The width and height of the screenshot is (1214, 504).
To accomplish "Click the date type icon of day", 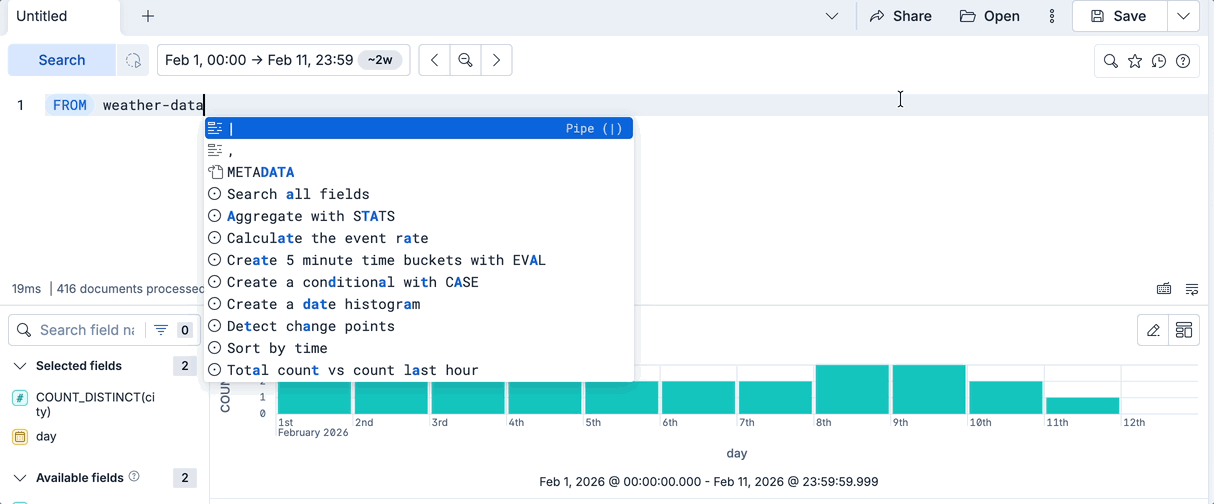I will 20,436.
